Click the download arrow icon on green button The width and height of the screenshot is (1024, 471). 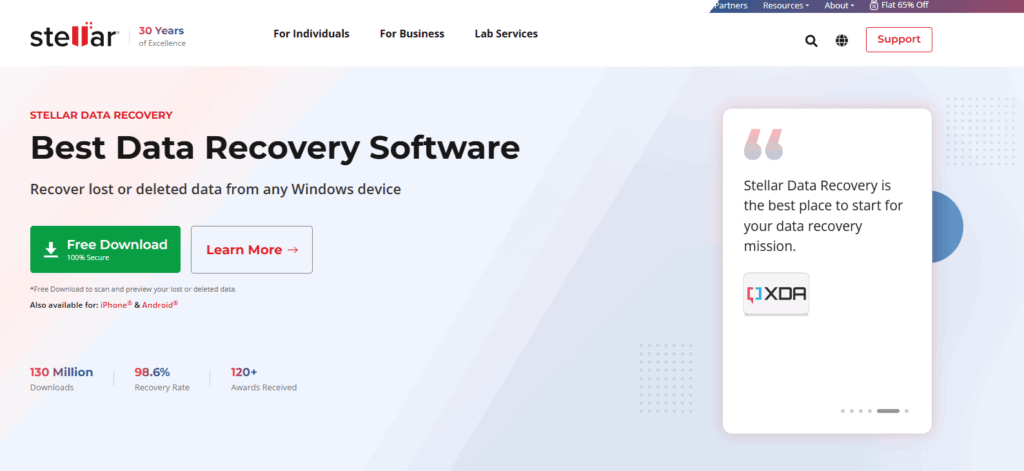coord(51,250)
